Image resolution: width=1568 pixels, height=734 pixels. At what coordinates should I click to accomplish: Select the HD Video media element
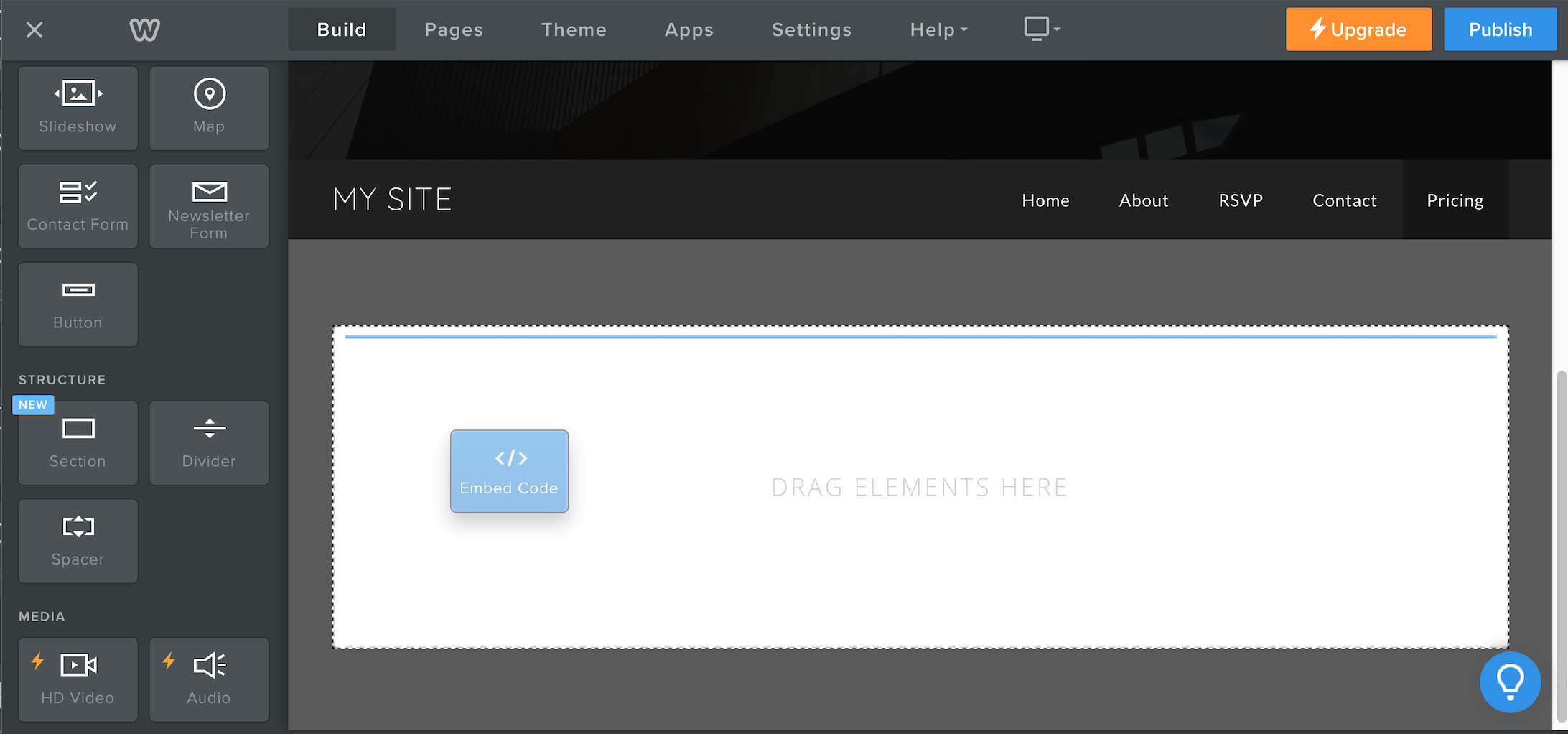pos(78,679)
